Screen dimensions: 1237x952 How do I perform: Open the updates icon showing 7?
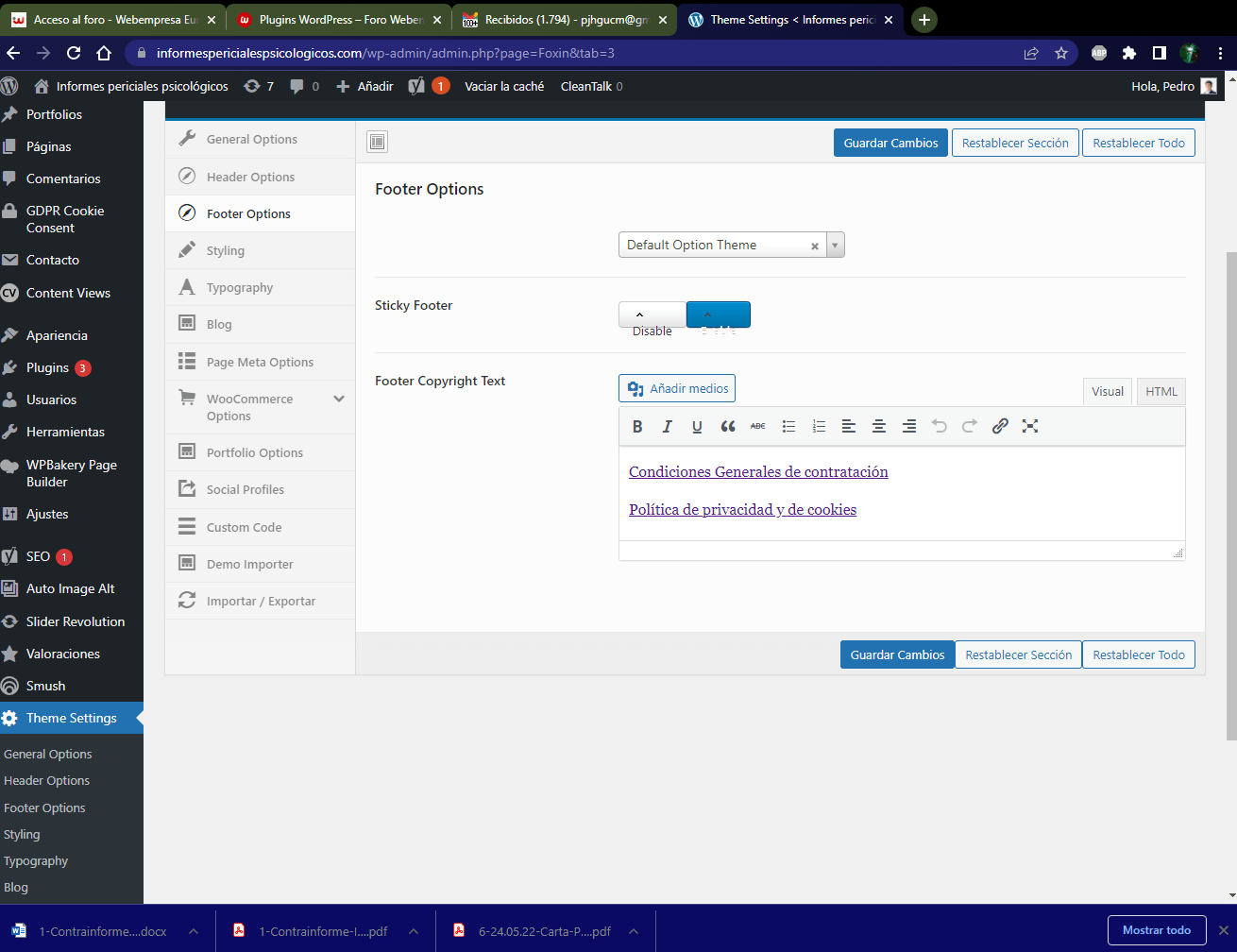[x=258, y=86]
